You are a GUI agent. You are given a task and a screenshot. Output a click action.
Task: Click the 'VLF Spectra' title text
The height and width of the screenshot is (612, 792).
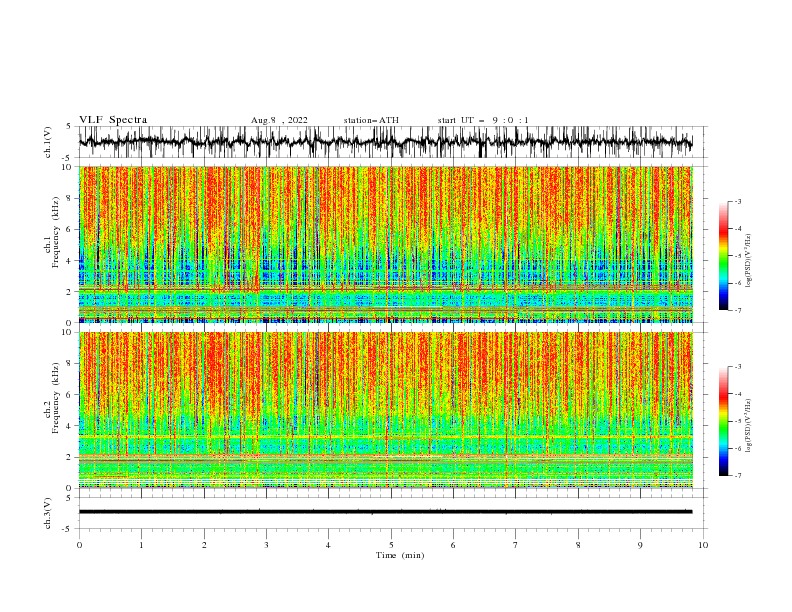[x=113, y=120]
